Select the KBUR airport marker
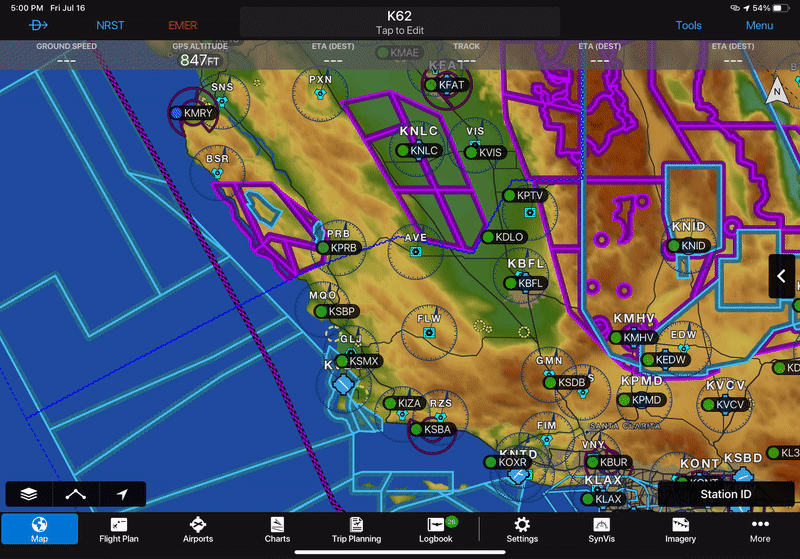Screen dimensions: 800x559 coord(609,462)
